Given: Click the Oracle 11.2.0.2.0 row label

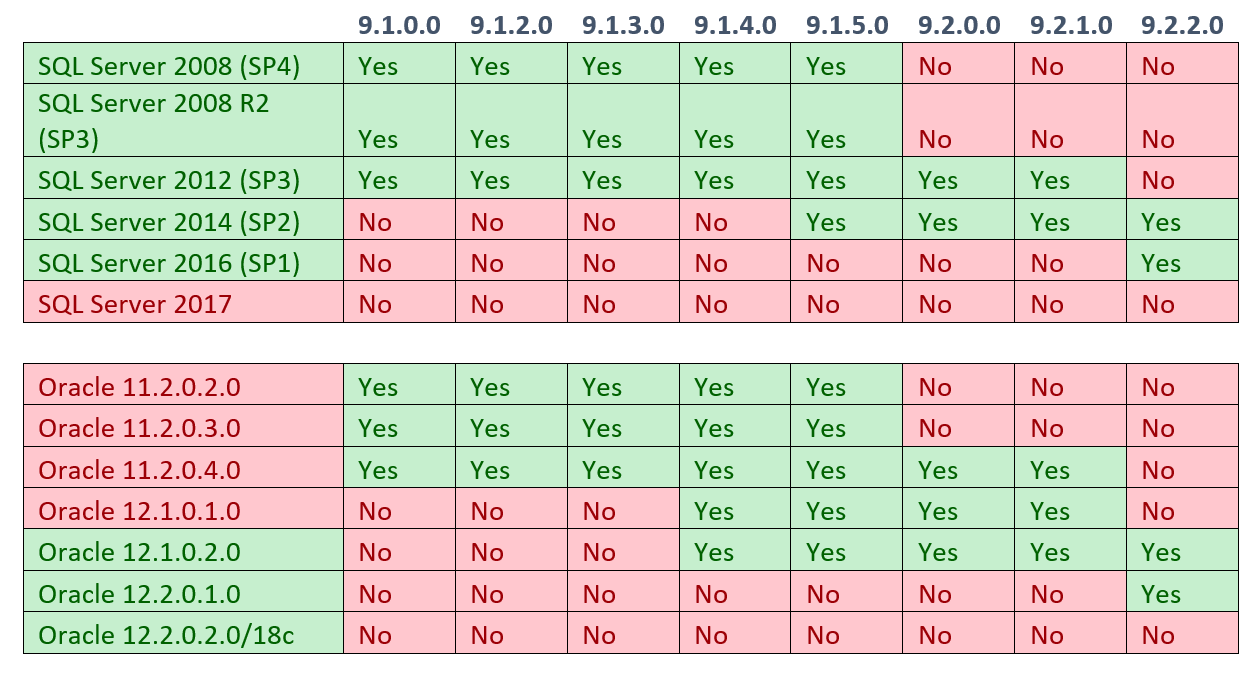Looking at the screenshot, I should point(139,387).
